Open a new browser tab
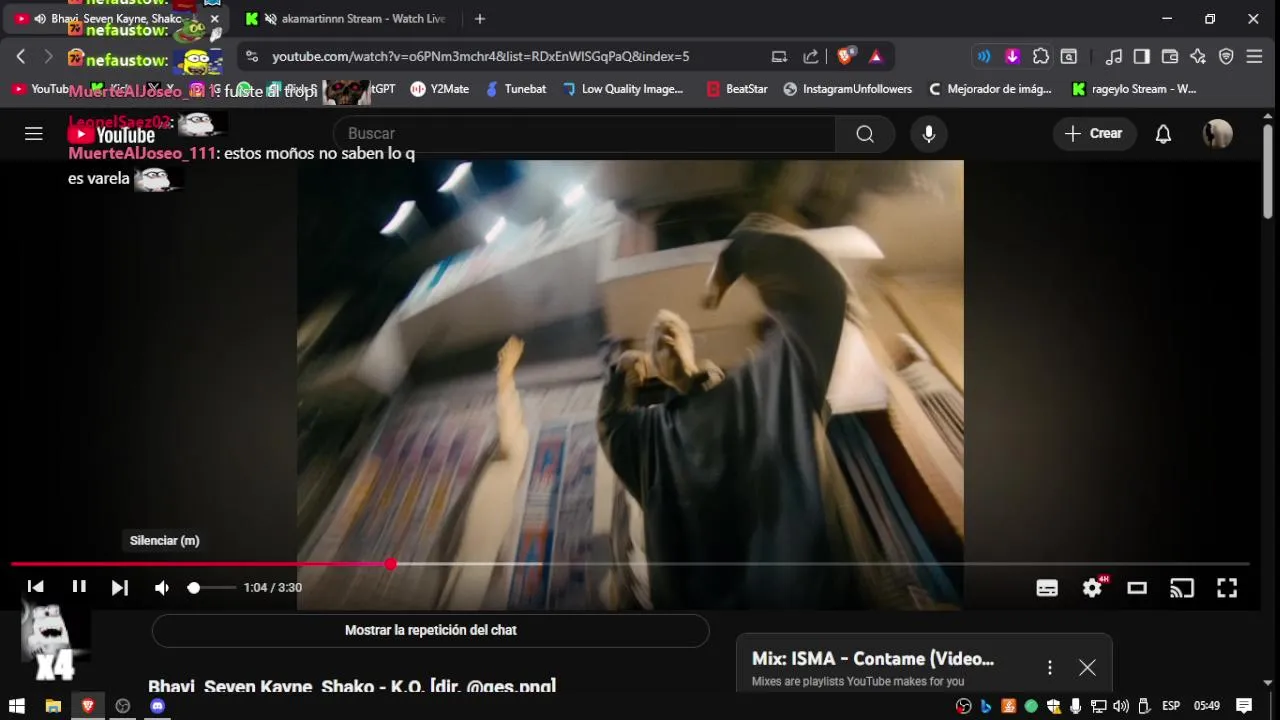1280x720 pixels. (480, 19)
